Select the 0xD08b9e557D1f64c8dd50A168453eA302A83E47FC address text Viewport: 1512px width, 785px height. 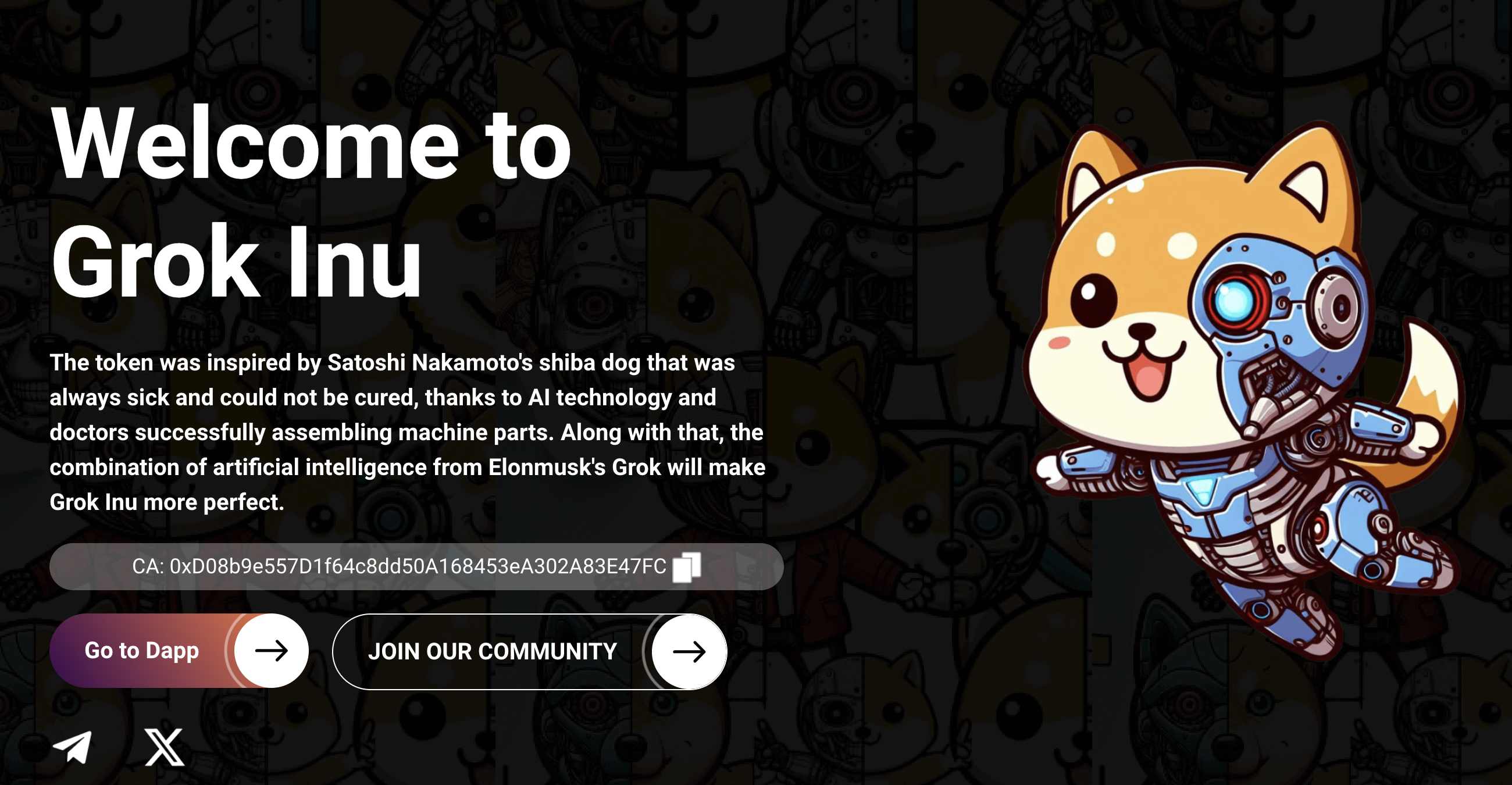418,567
